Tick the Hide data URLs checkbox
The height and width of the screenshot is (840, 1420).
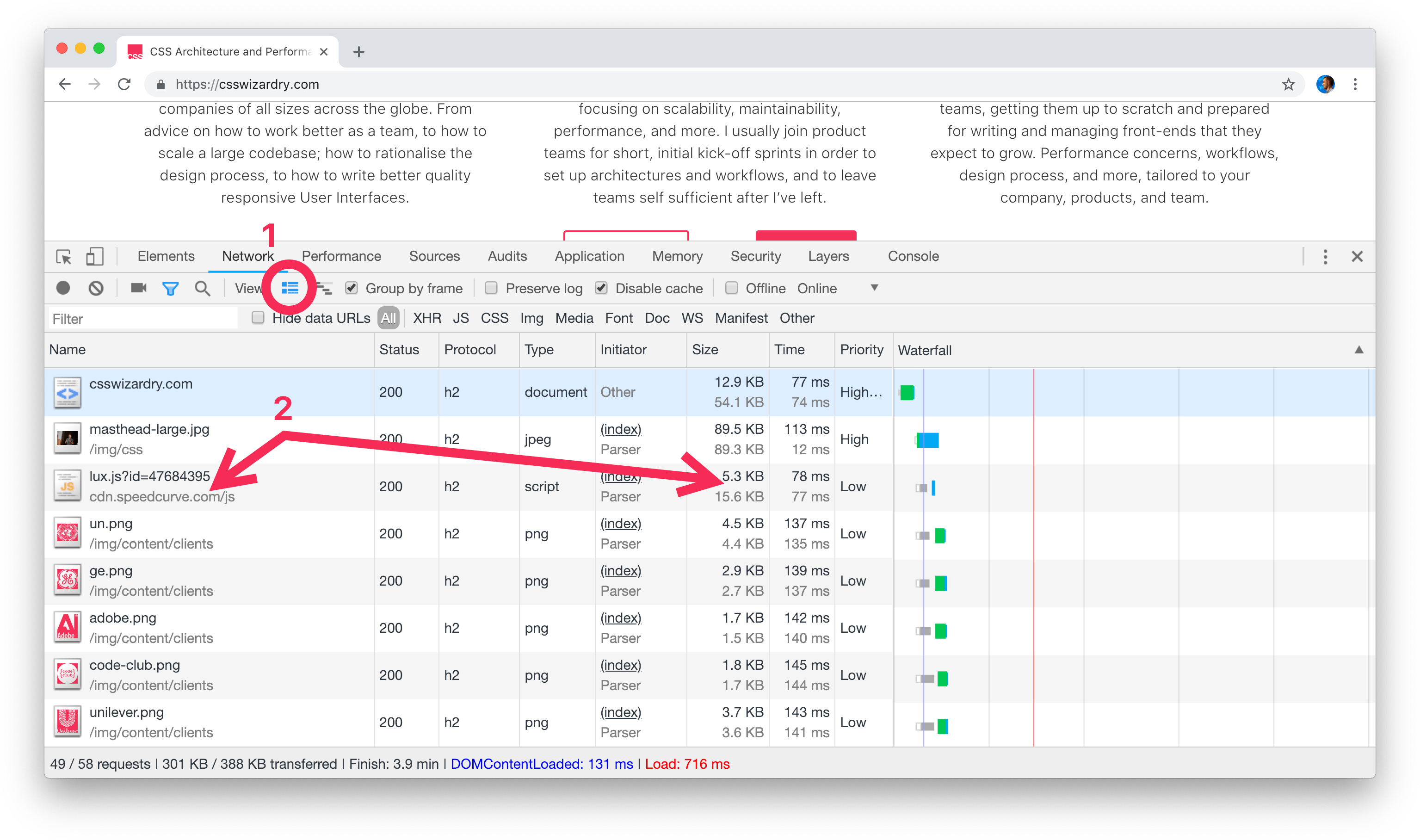tap(258, 318)
